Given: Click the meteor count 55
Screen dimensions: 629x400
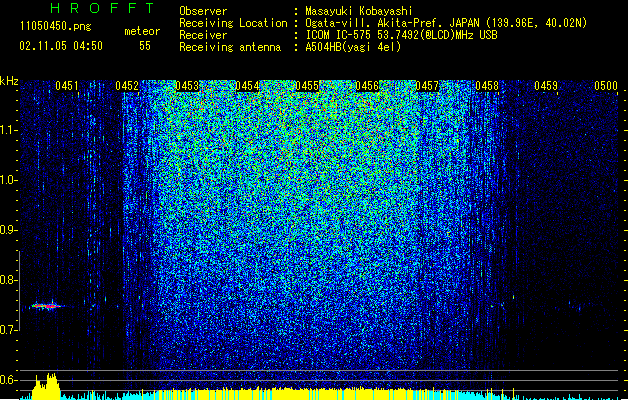Looking at the screenshot, I should [145, 46].
